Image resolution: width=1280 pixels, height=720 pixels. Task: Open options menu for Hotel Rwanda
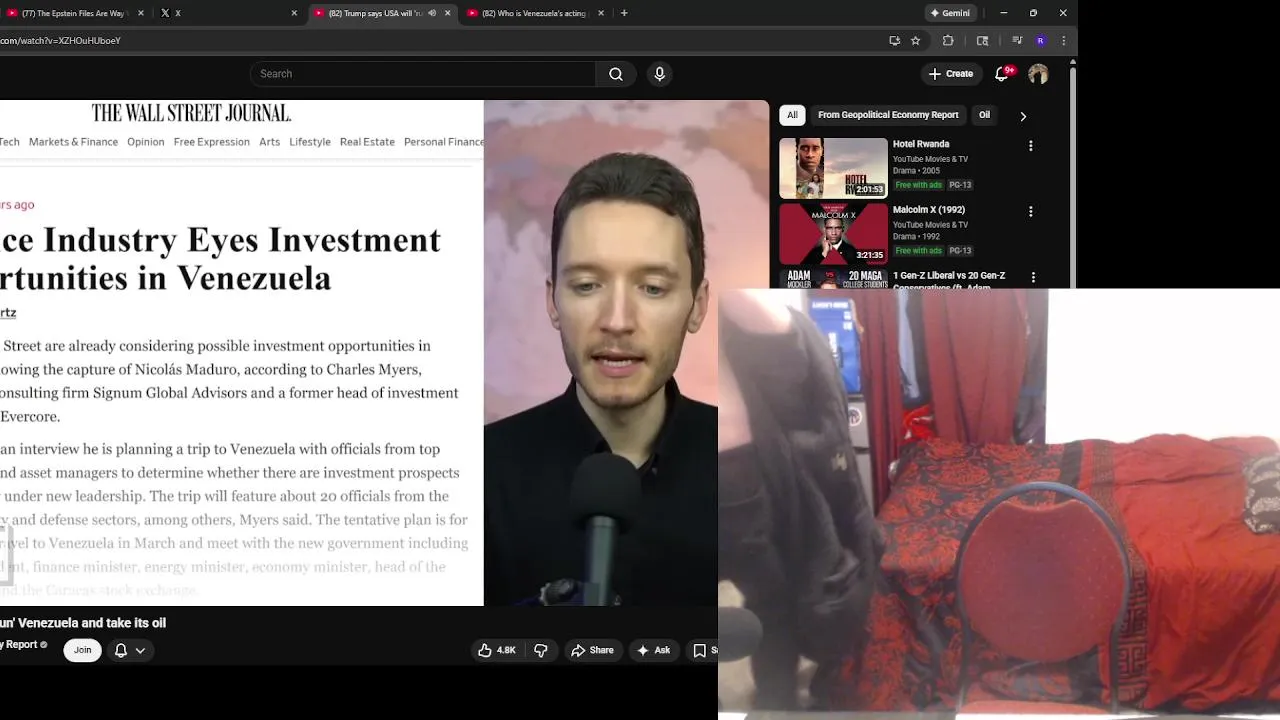[x=1031, y=146]
